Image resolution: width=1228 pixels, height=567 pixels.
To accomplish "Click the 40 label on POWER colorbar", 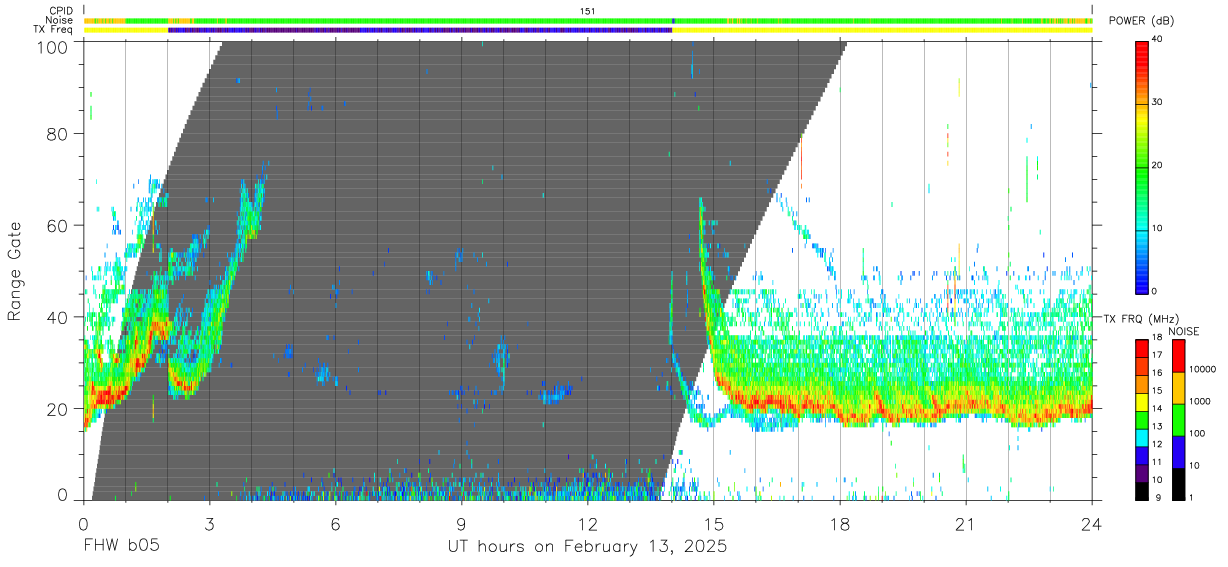I will click(1157, 39).
